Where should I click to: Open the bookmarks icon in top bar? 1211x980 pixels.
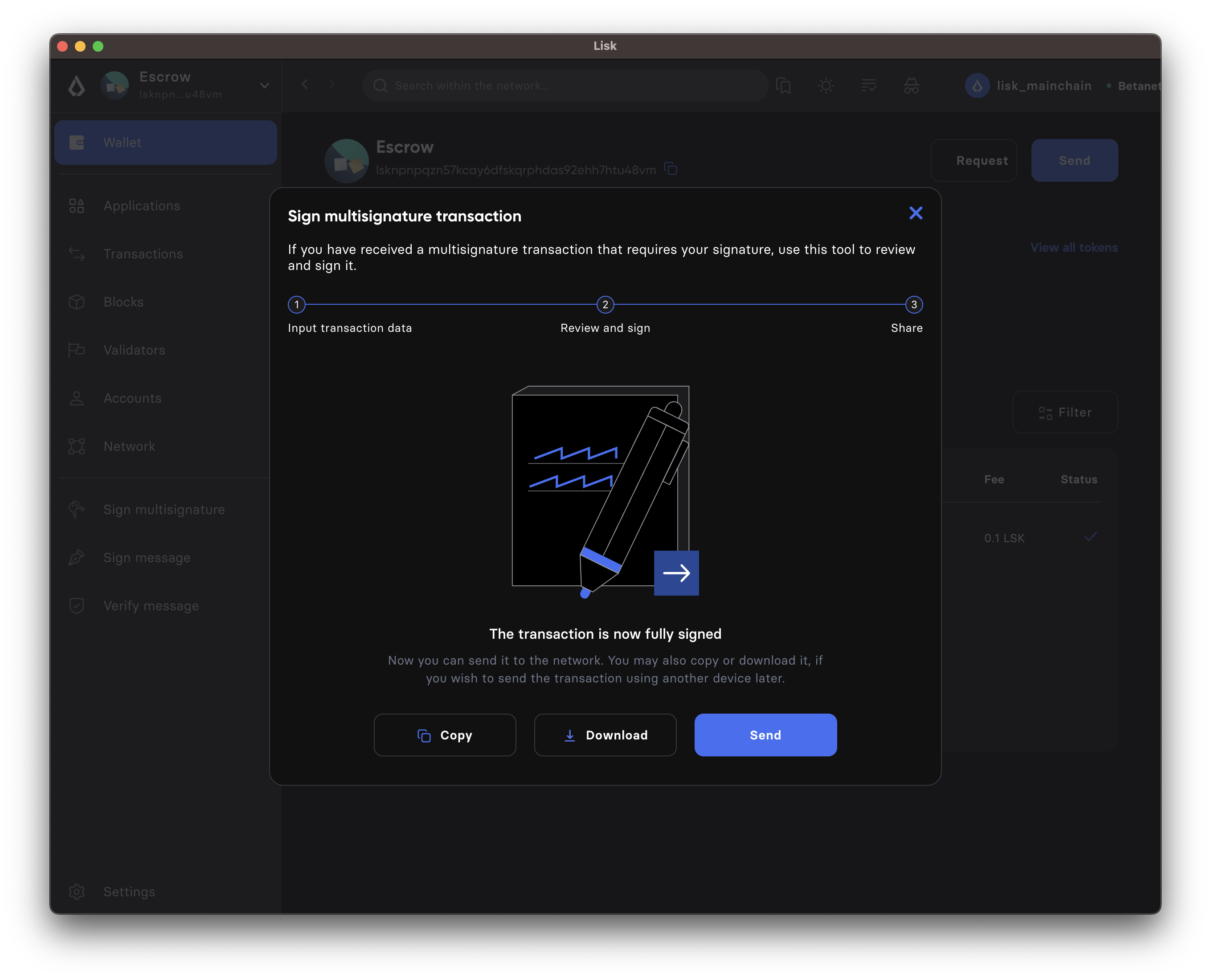(783, 85)
